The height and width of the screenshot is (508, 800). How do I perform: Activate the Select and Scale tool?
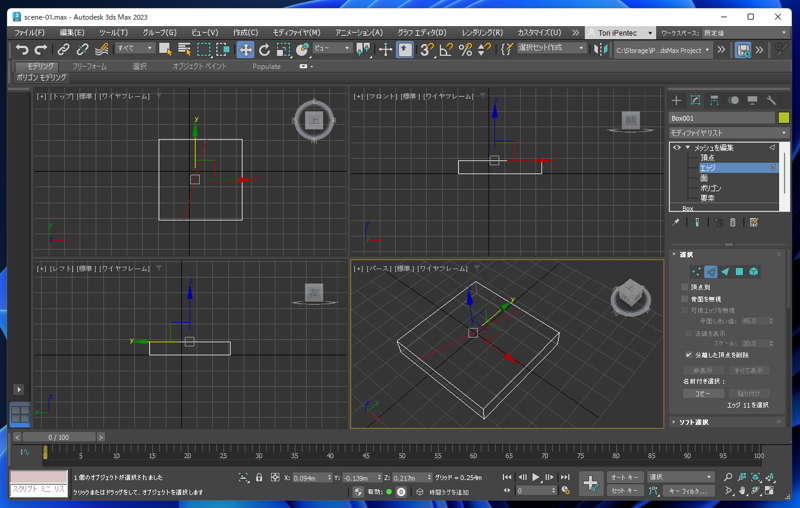(x=283, y=49)
